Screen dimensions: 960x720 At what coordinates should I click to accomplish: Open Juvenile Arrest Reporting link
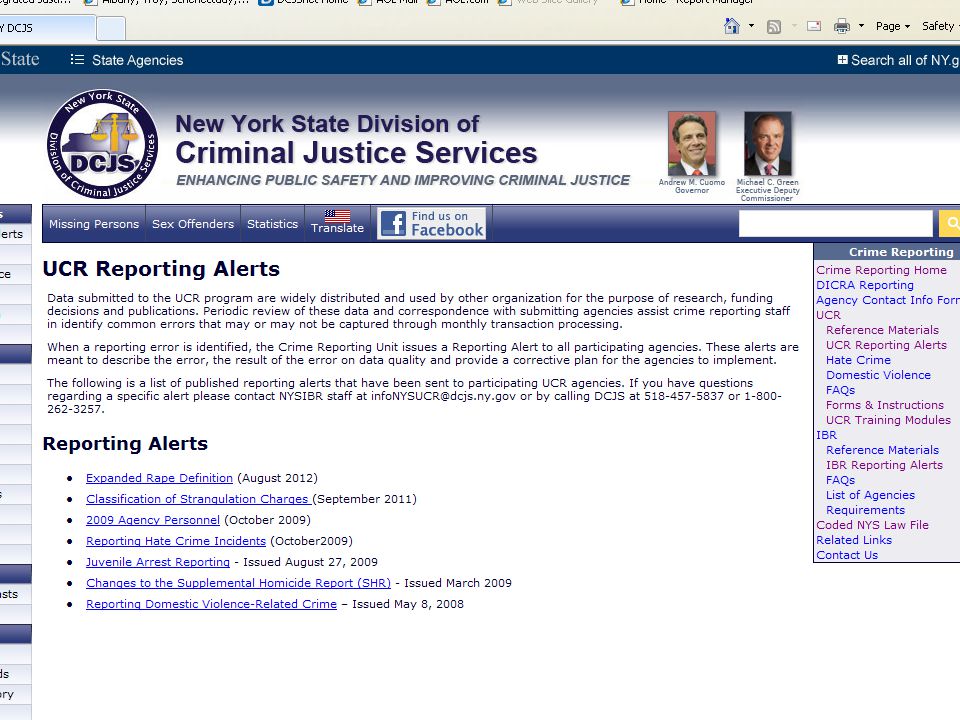(157, 562)
